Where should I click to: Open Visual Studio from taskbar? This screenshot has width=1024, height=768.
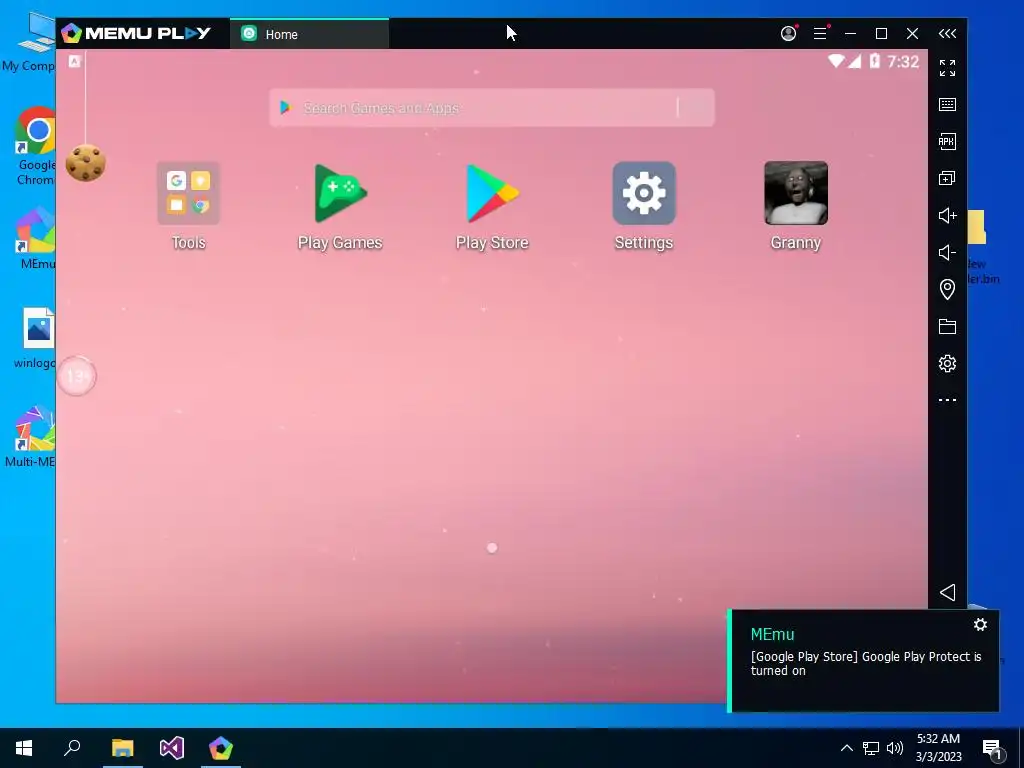click(172, 748)
